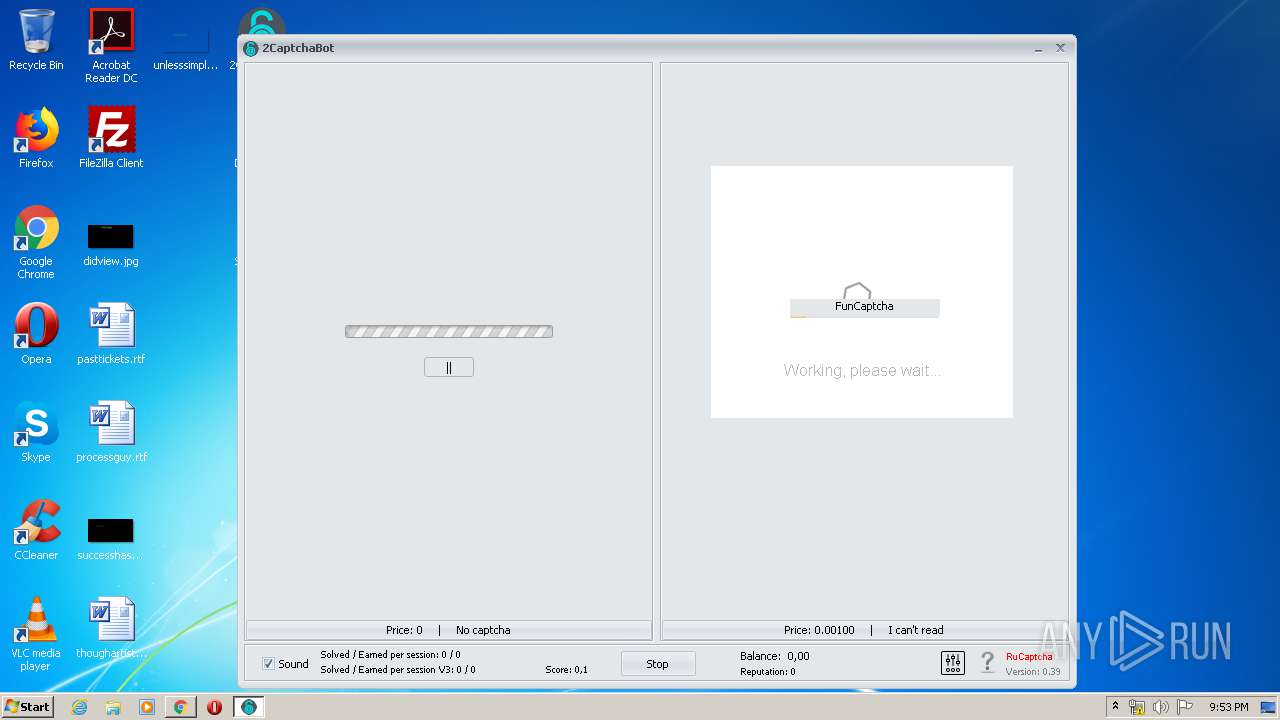Select the FileZilla Client desktop icon
This screenshot has width=1280, height=720.
pos(111,138)
